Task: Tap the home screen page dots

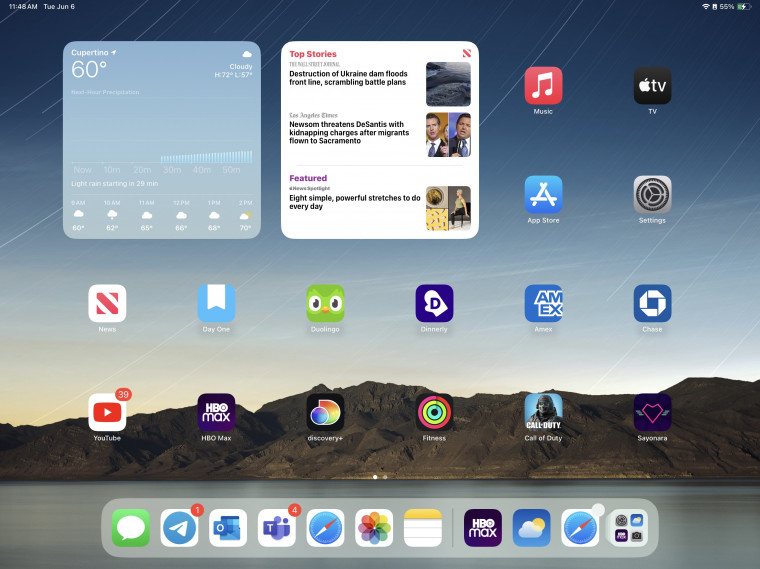Action: 380,477
